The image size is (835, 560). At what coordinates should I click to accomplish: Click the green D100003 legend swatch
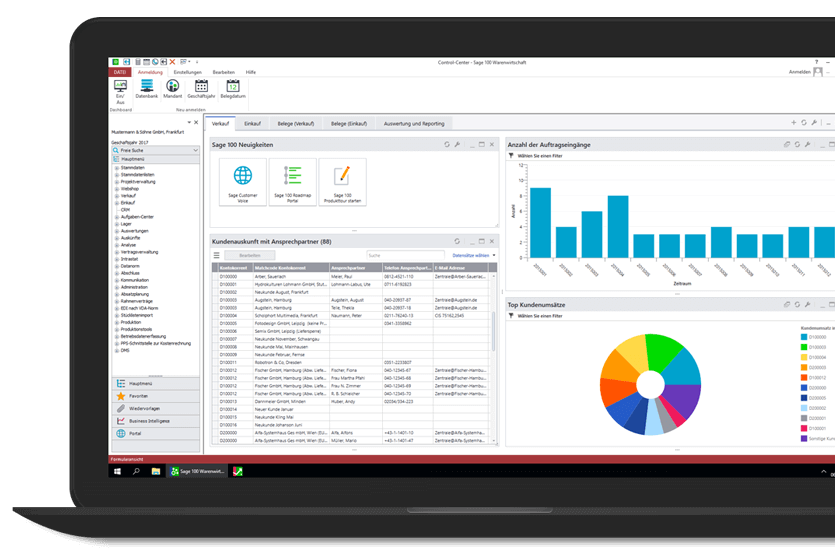pos(804,347)
